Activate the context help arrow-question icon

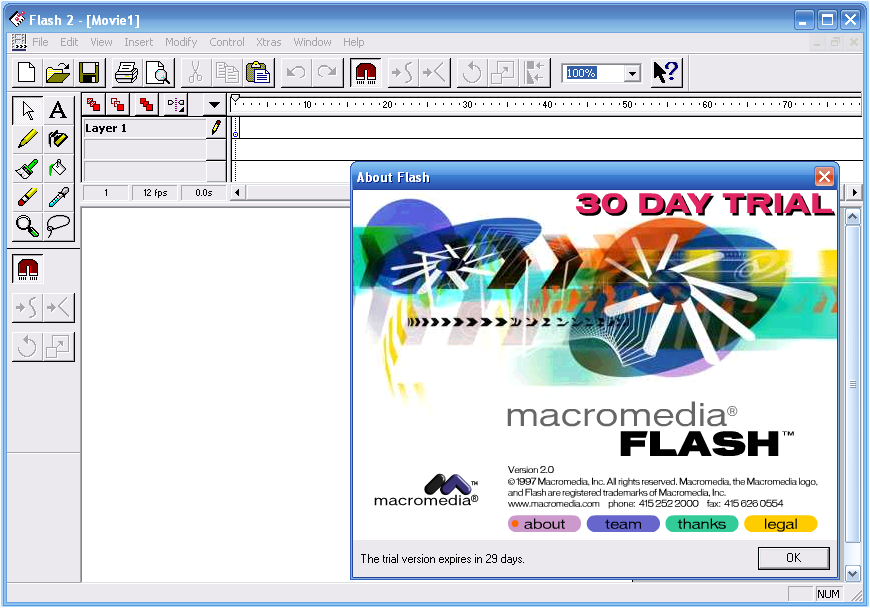[x=666, y=73]
